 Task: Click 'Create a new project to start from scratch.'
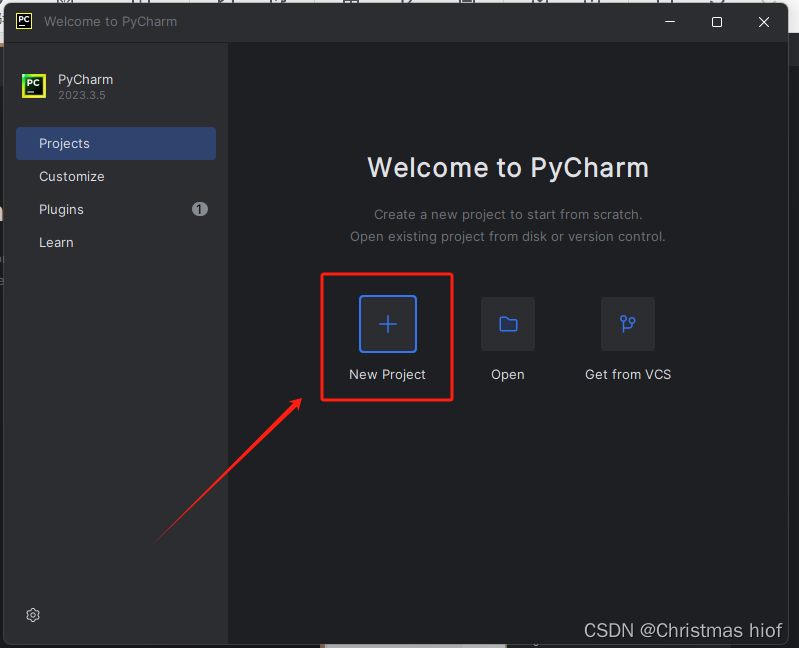tap(508, 214)
